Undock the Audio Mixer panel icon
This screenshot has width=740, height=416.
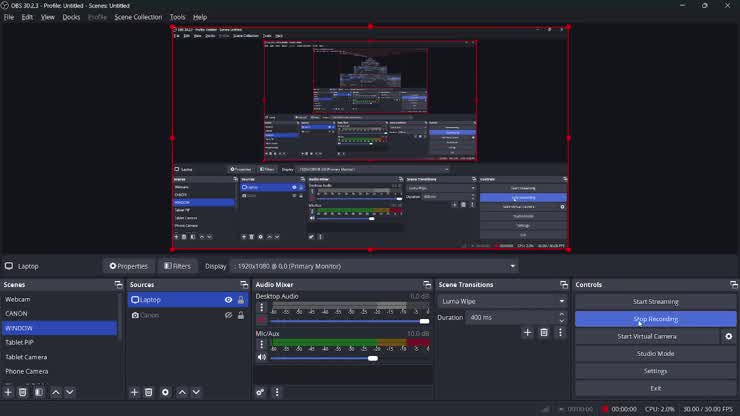point(427,285)
